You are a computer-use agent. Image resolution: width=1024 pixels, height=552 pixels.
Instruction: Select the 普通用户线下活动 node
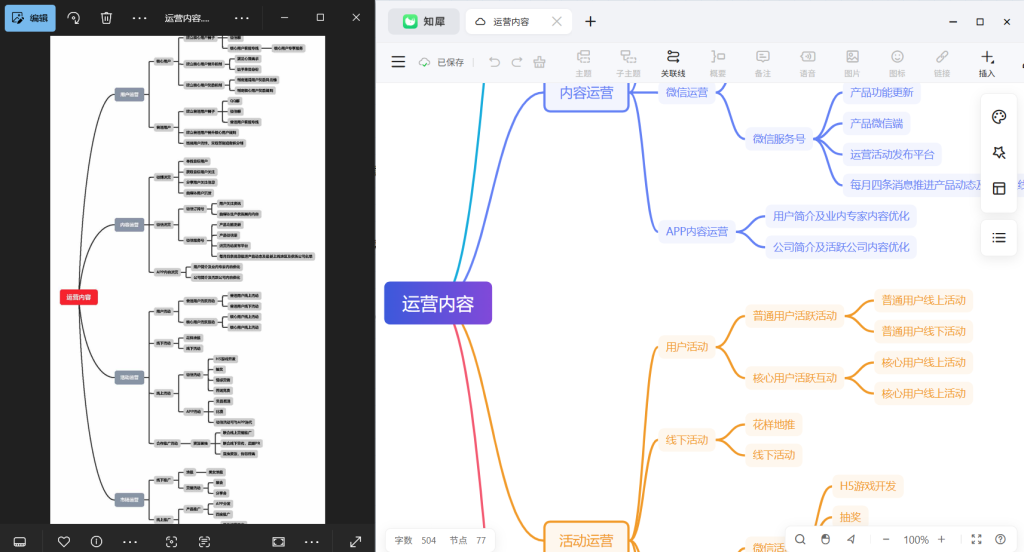click(x=923, y=331)
